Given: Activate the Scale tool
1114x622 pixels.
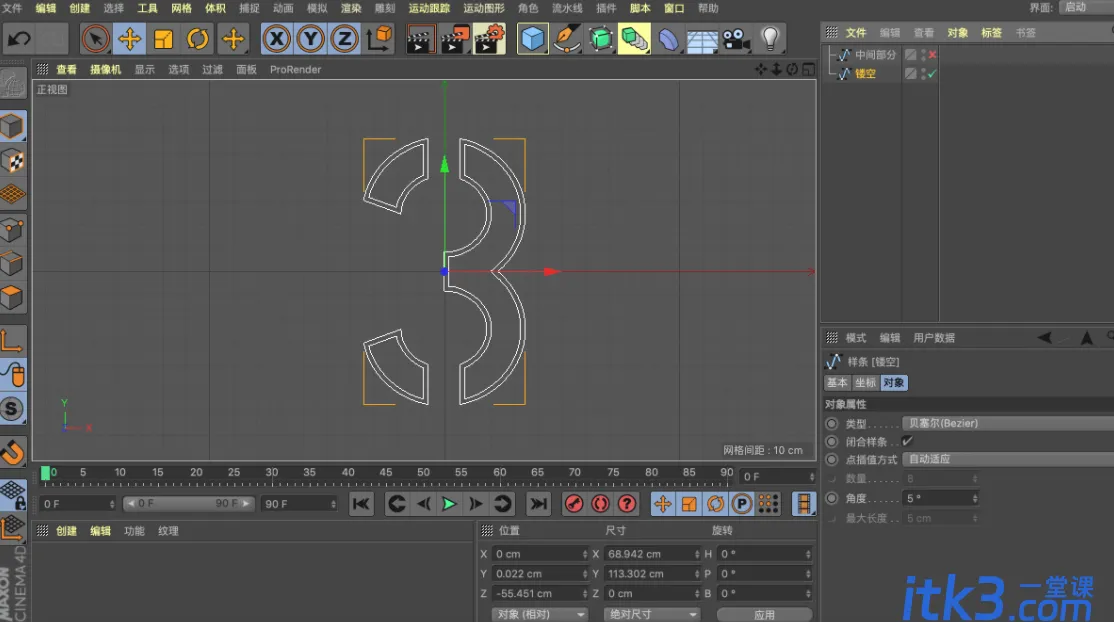Looking at the screenshot, I should point(163,38).
